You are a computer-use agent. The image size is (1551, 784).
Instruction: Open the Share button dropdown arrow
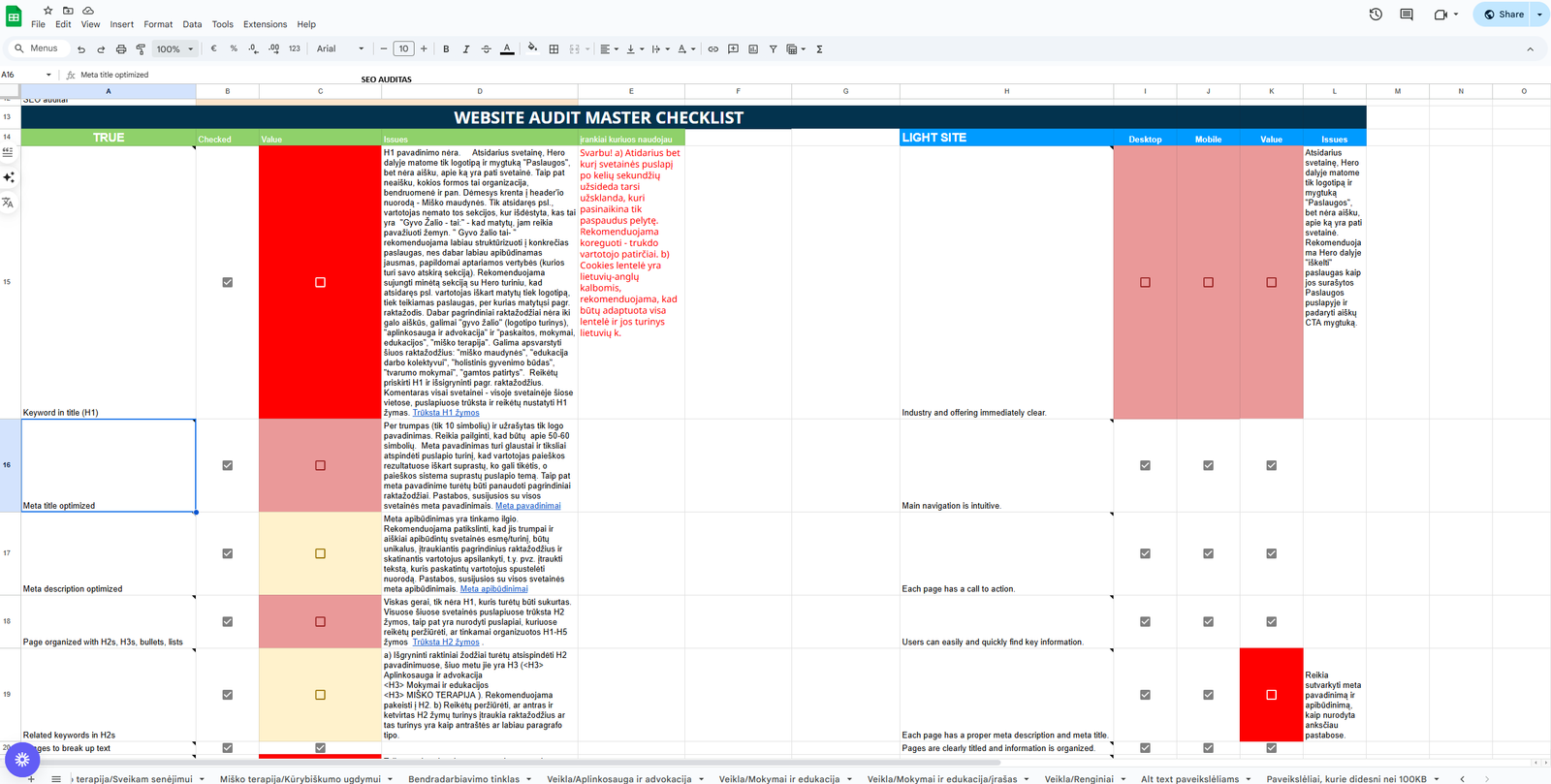click(1539, 15)
